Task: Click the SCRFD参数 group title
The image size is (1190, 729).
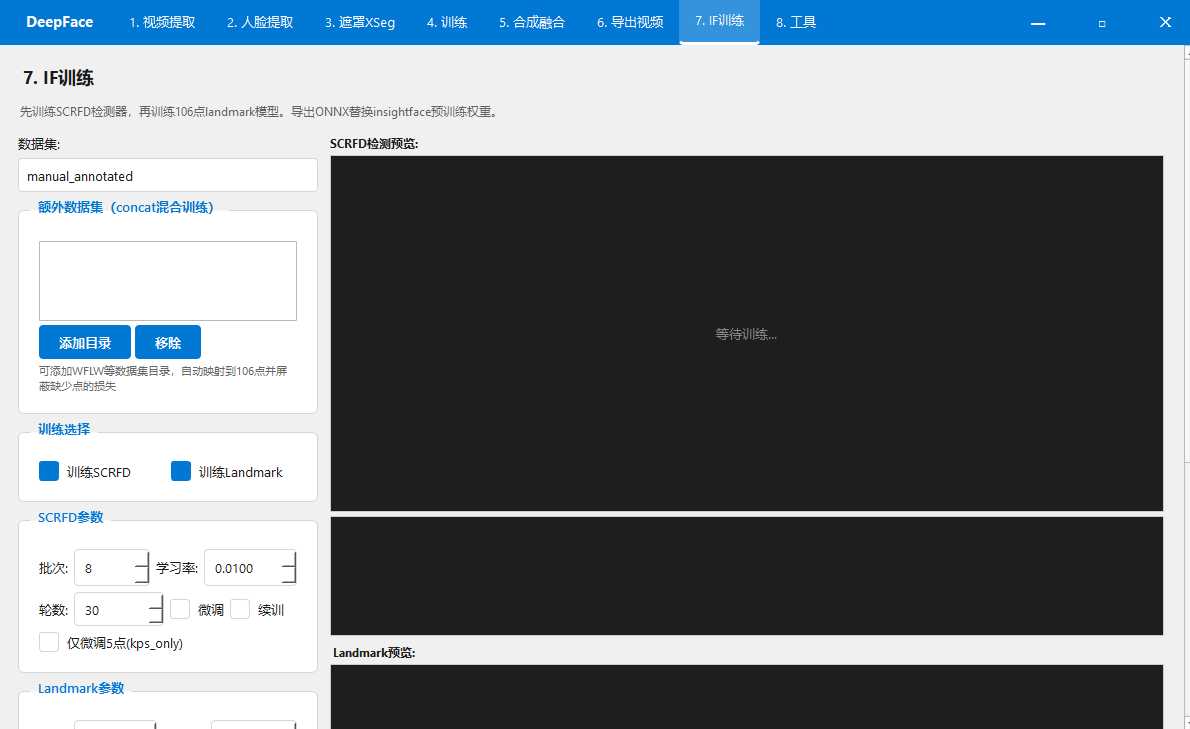Action: (x=71, y=517)
